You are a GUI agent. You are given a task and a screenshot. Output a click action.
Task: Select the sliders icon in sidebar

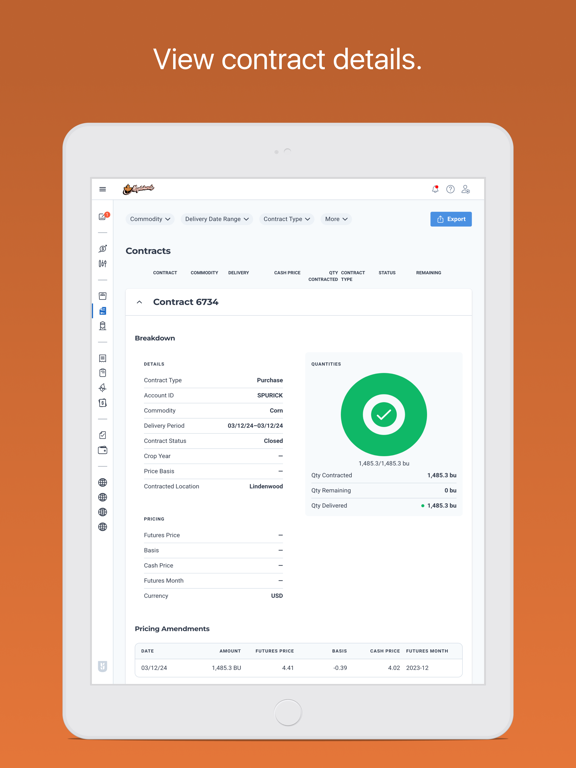pyautogui.click(x=102, y=264)
